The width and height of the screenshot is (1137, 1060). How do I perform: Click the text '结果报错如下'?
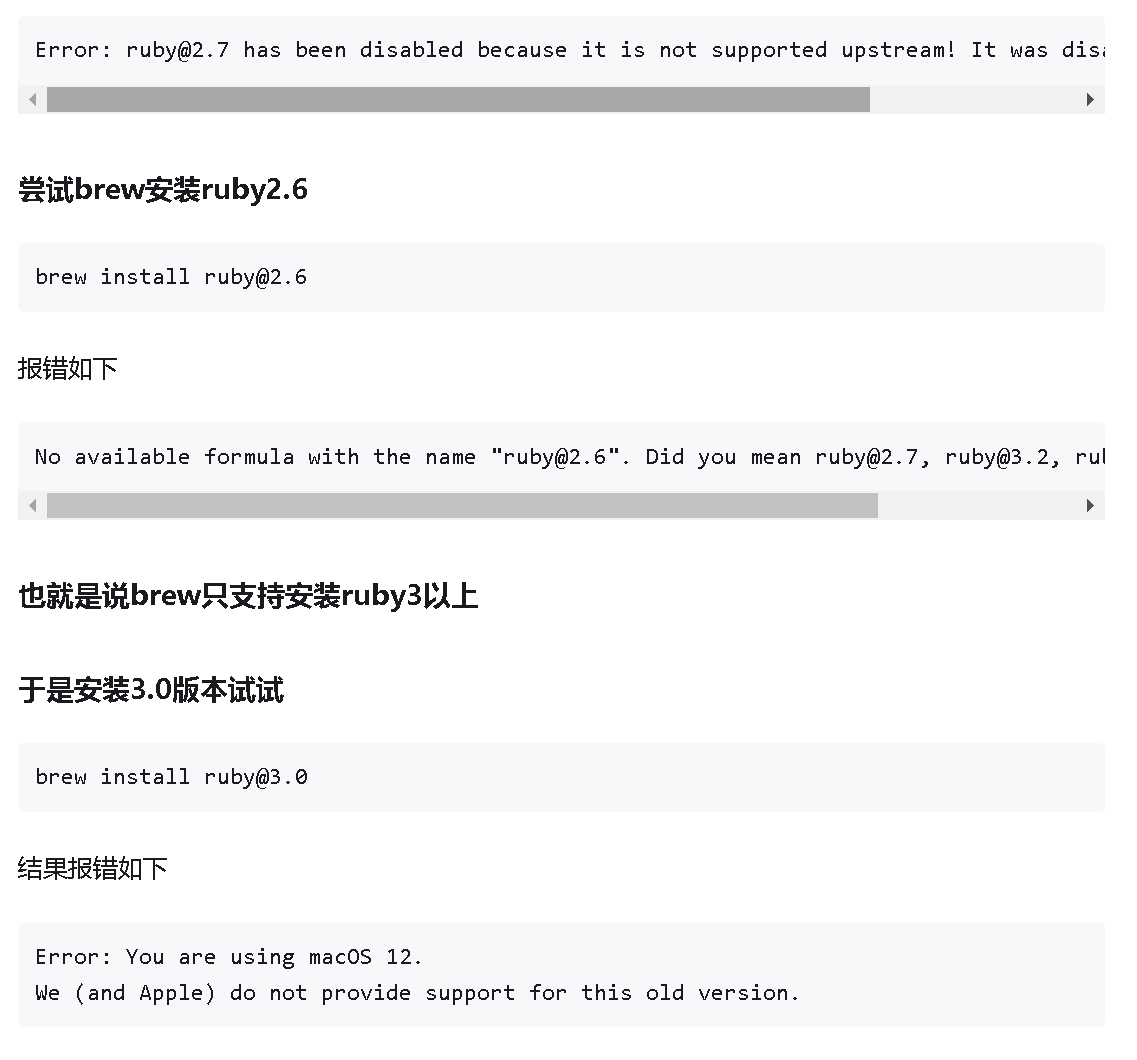pyautogui.click(x=92, y=869)
